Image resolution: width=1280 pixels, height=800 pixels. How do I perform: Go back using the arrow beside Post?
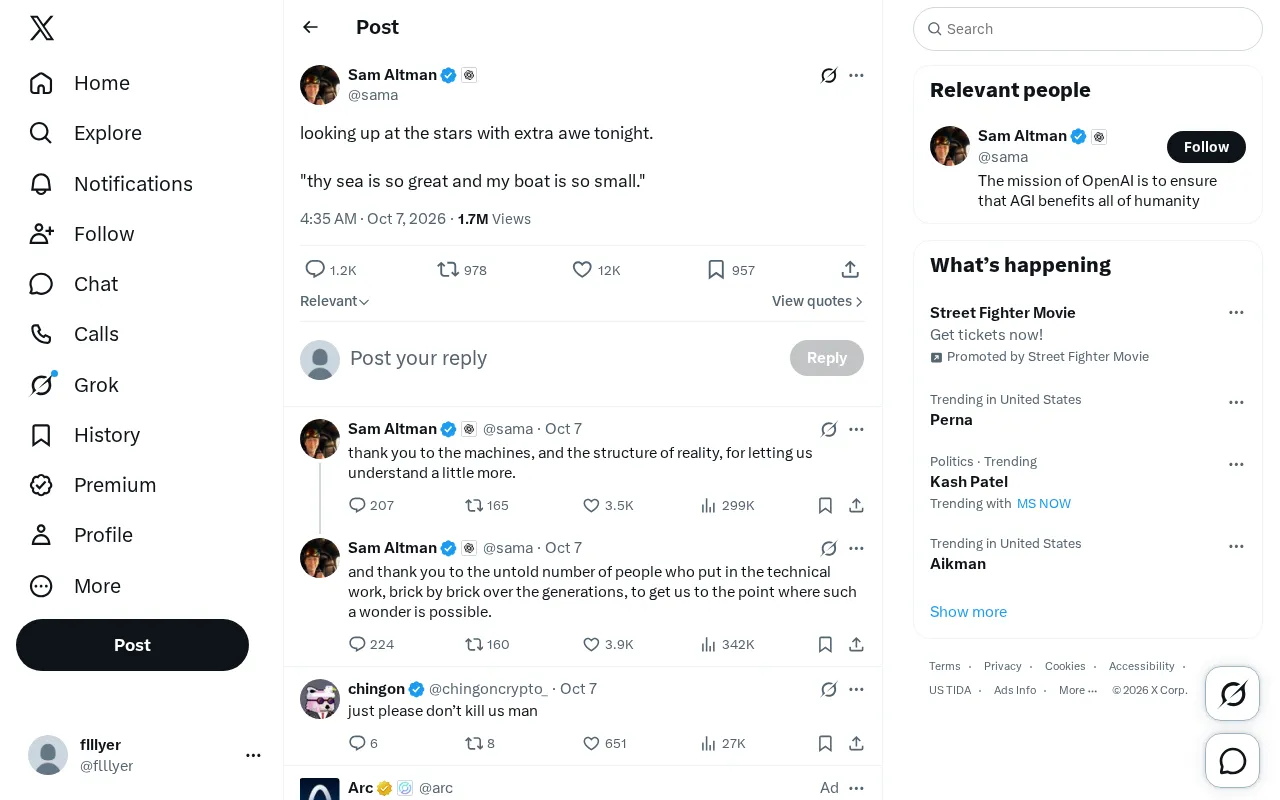[x=311, y=27]
